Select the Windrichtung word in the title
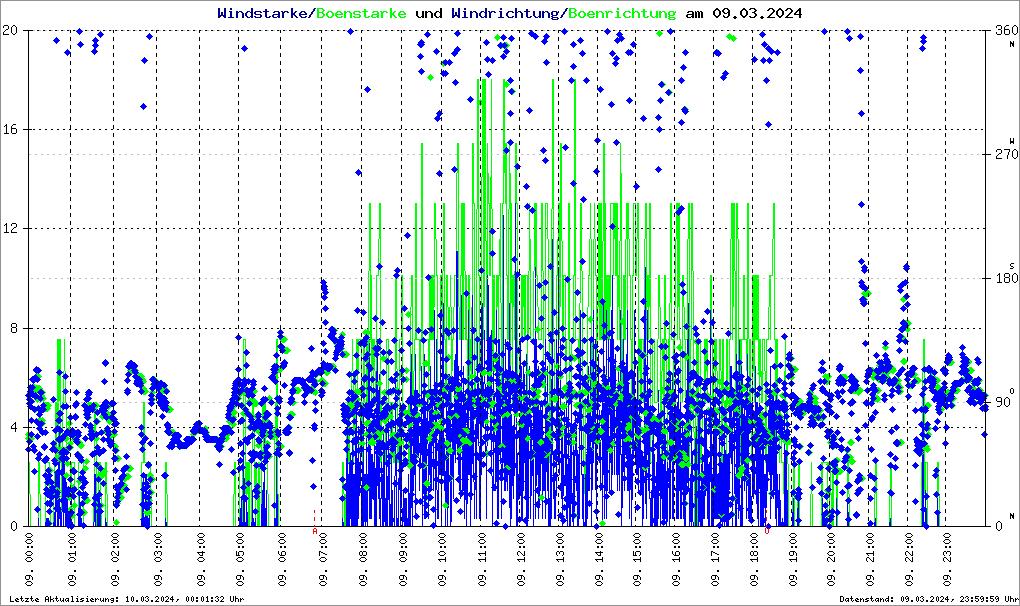 tap(505, 13)
